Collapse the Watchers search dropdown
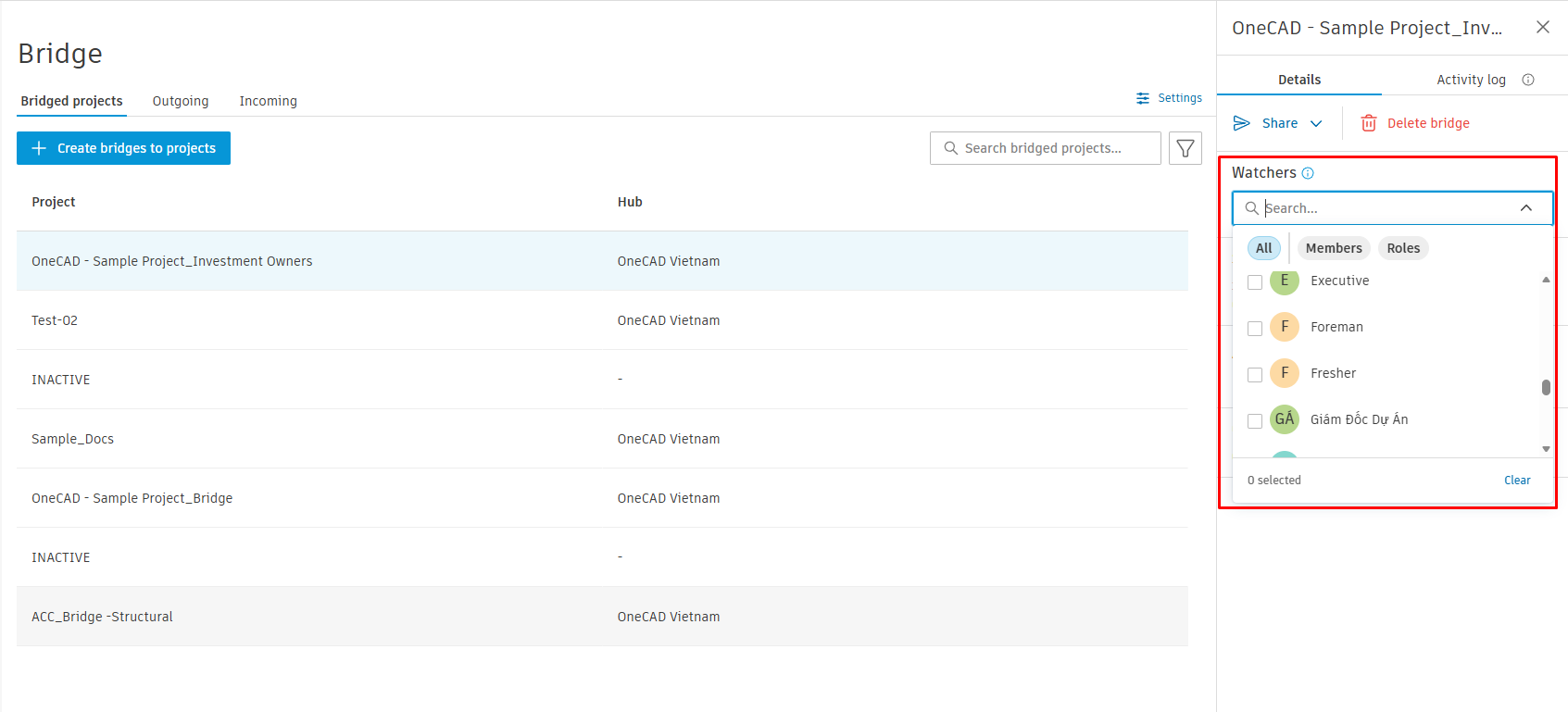 (1526, 208)
